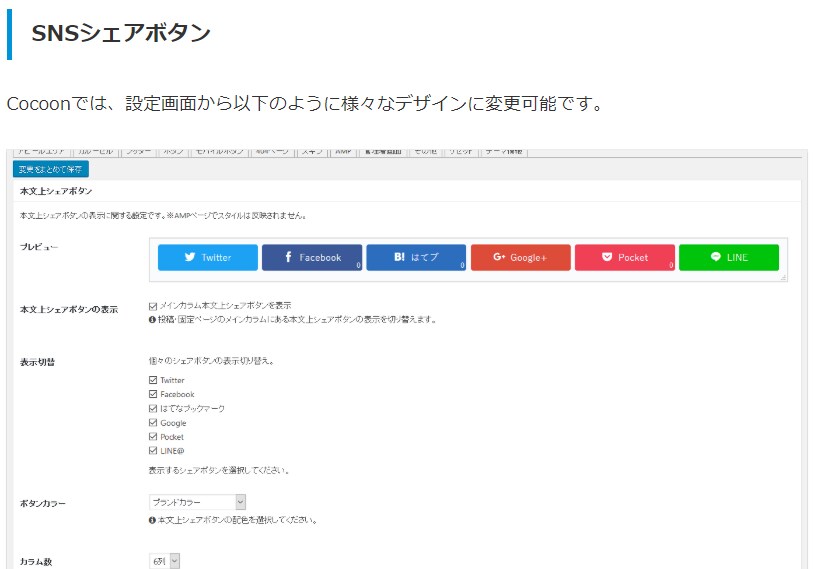This screenshot has width=815, height=569.
Task: Uncheck the Facebook display checkbox
Action: tap(153, 394)
